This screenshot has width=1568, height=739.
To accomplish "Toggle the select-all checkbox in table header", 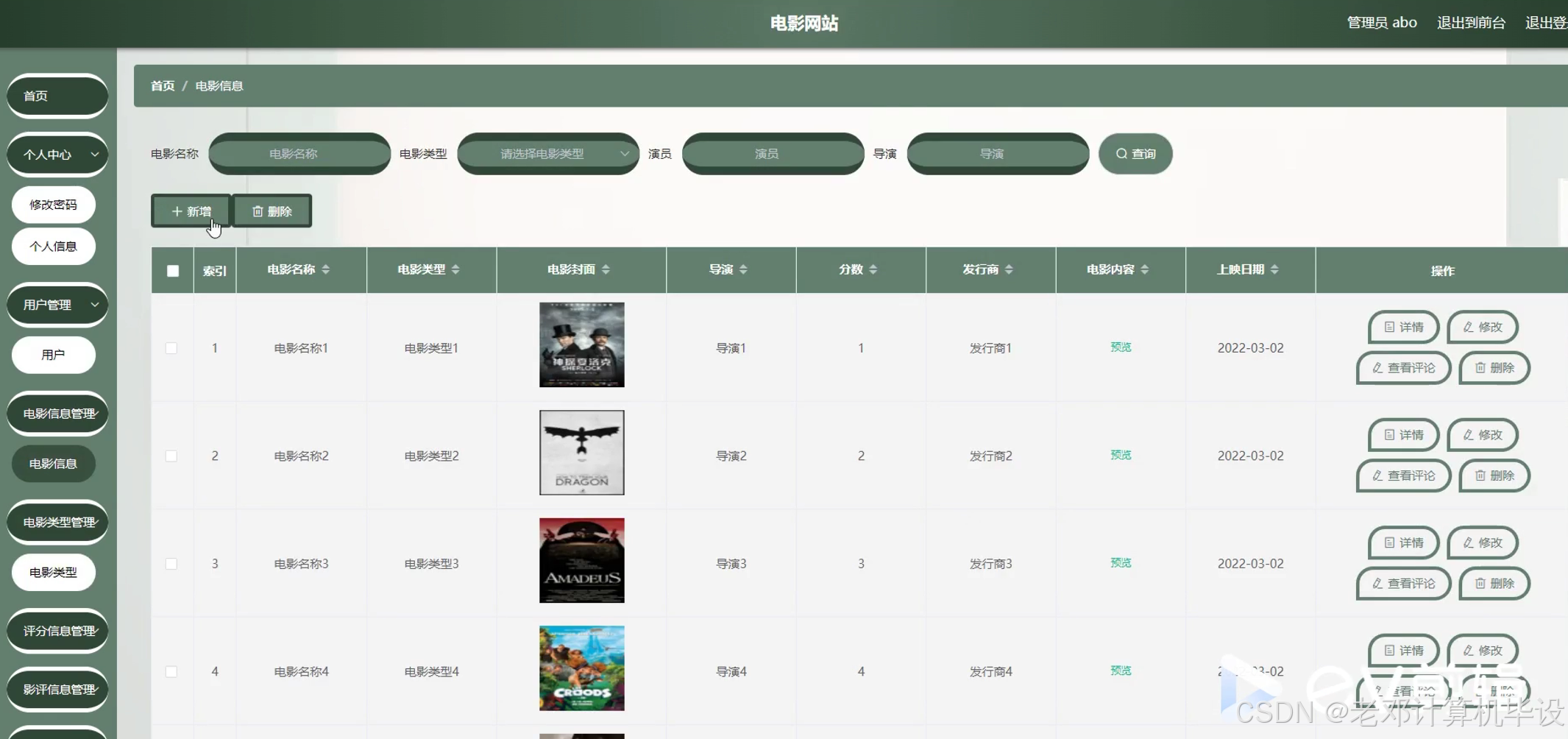I will [x=173, y=271].
